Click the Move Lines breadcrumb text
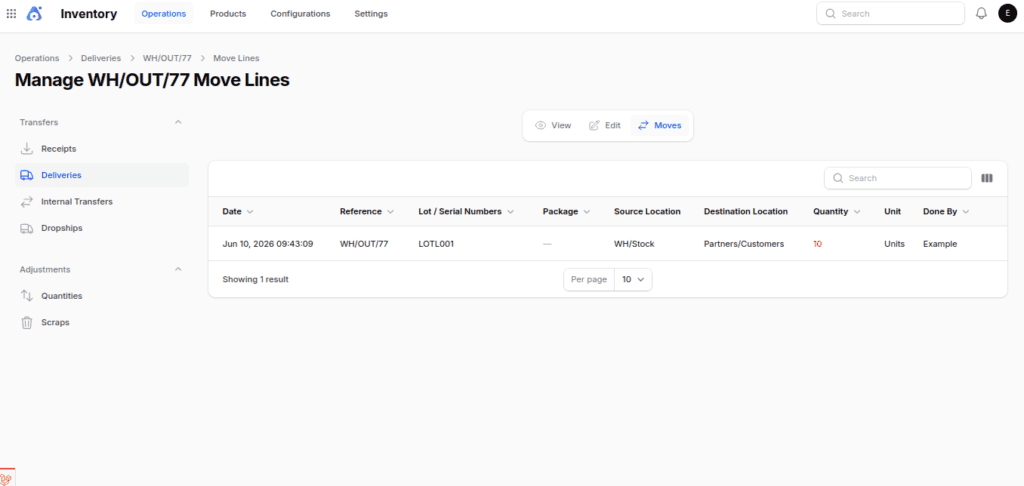Image resolution: width=1024 pixels, height=486 pixels. (x=236, y=58)
